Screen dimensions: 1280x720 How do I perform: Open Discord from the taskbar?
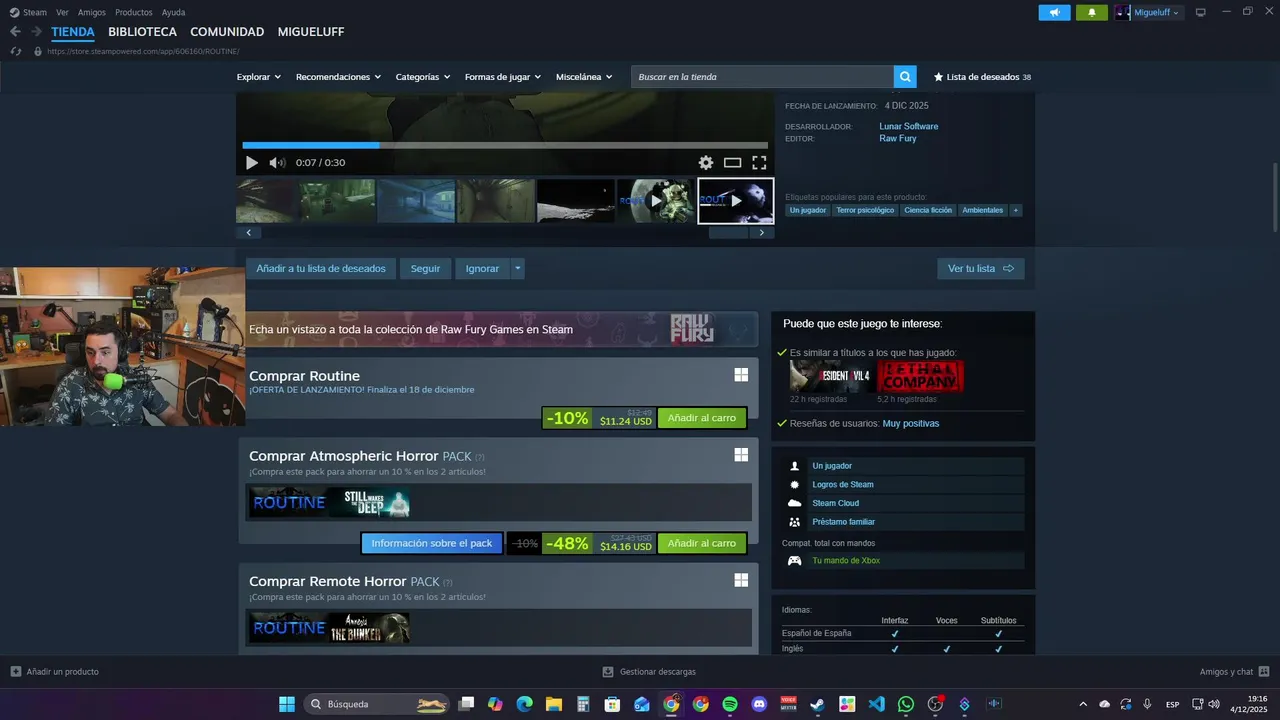759,704
